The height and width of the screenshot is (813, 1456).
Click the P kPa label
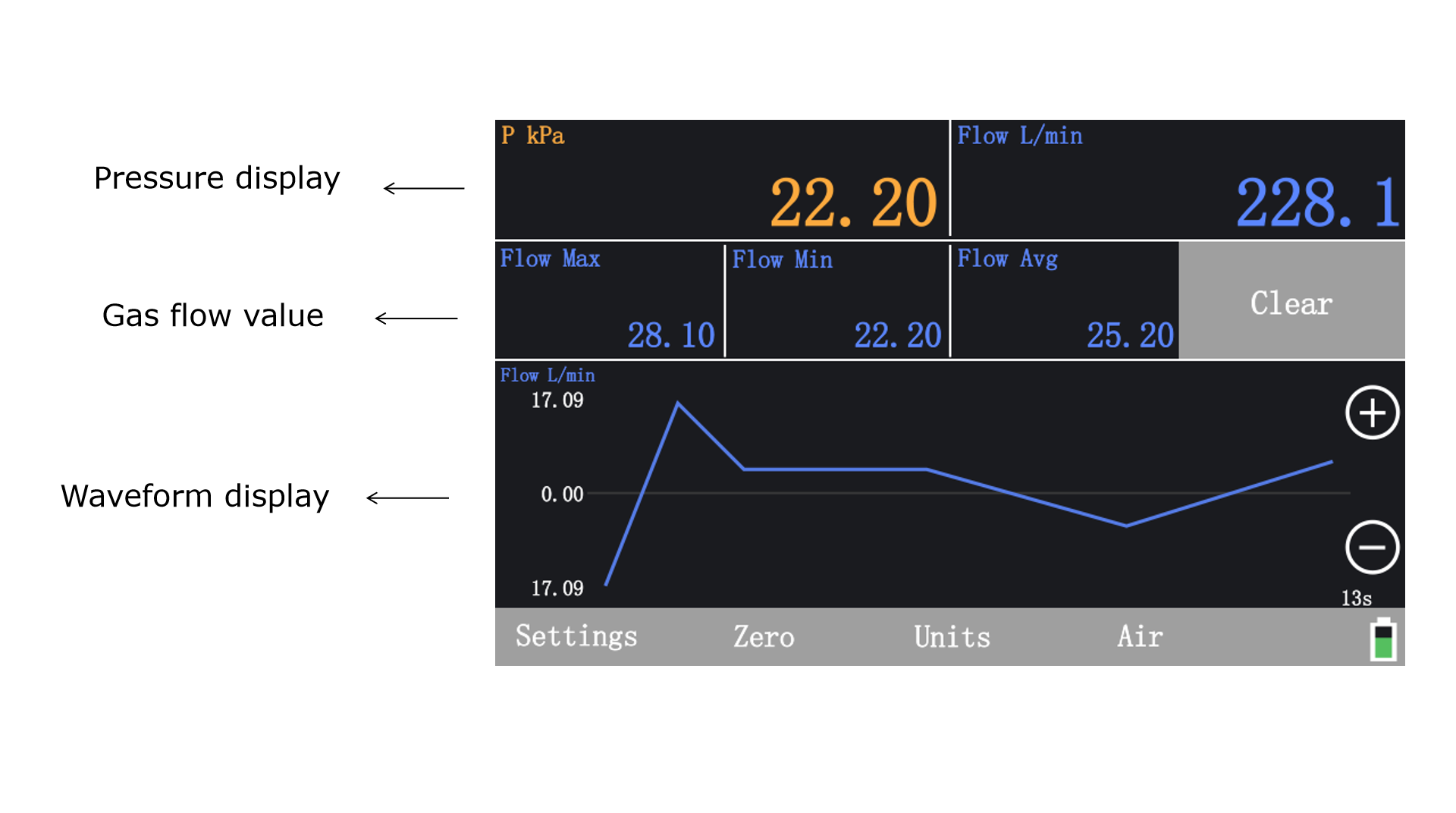click(x=533, y=136)
